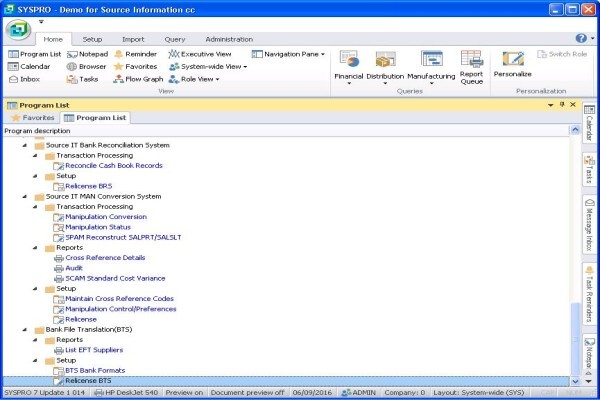
Task: Open the Distribution queries menu
Action: coord(385,67)
